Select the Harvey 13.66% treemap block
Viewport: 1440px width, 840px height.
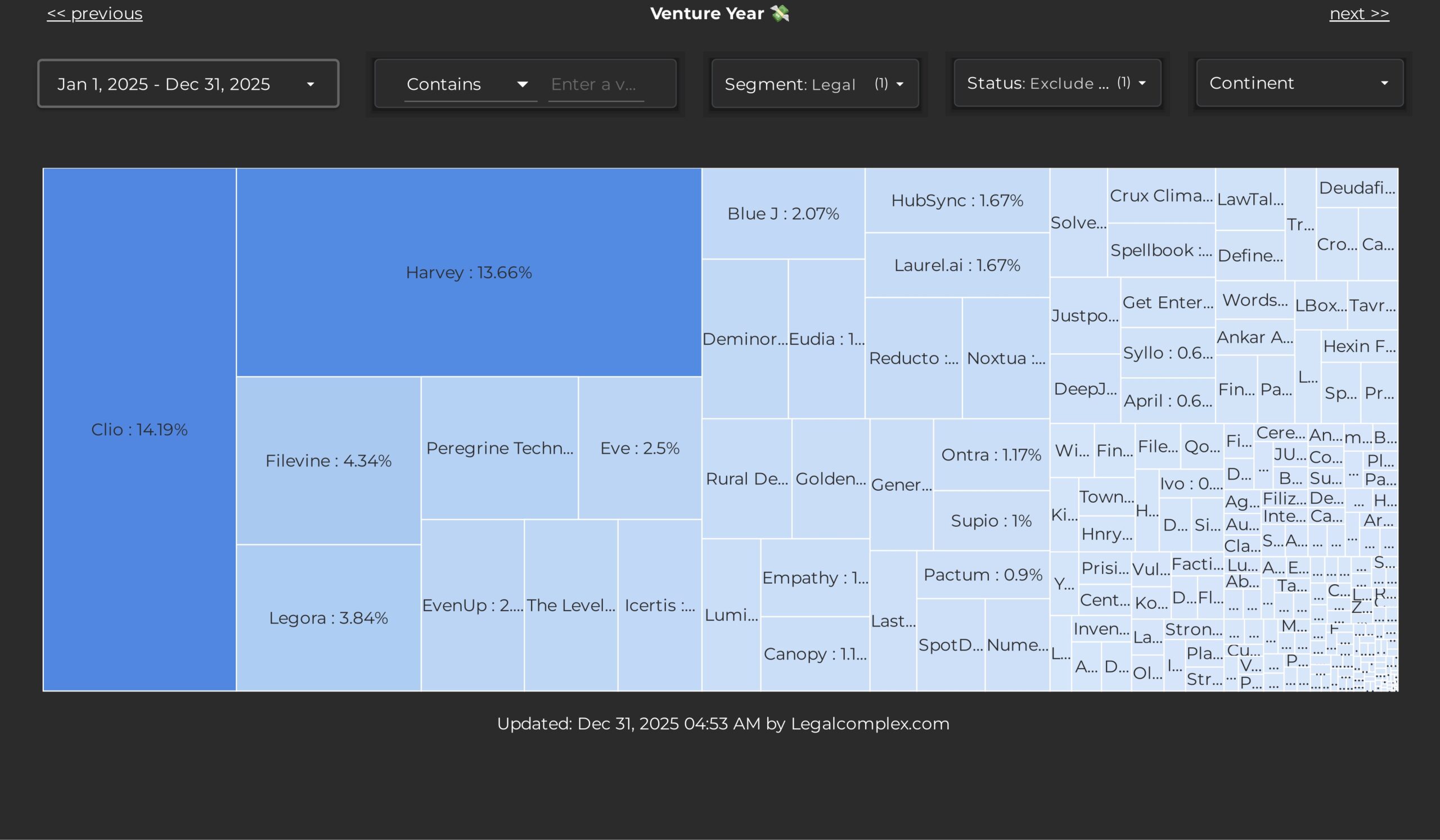coord(469,272)
